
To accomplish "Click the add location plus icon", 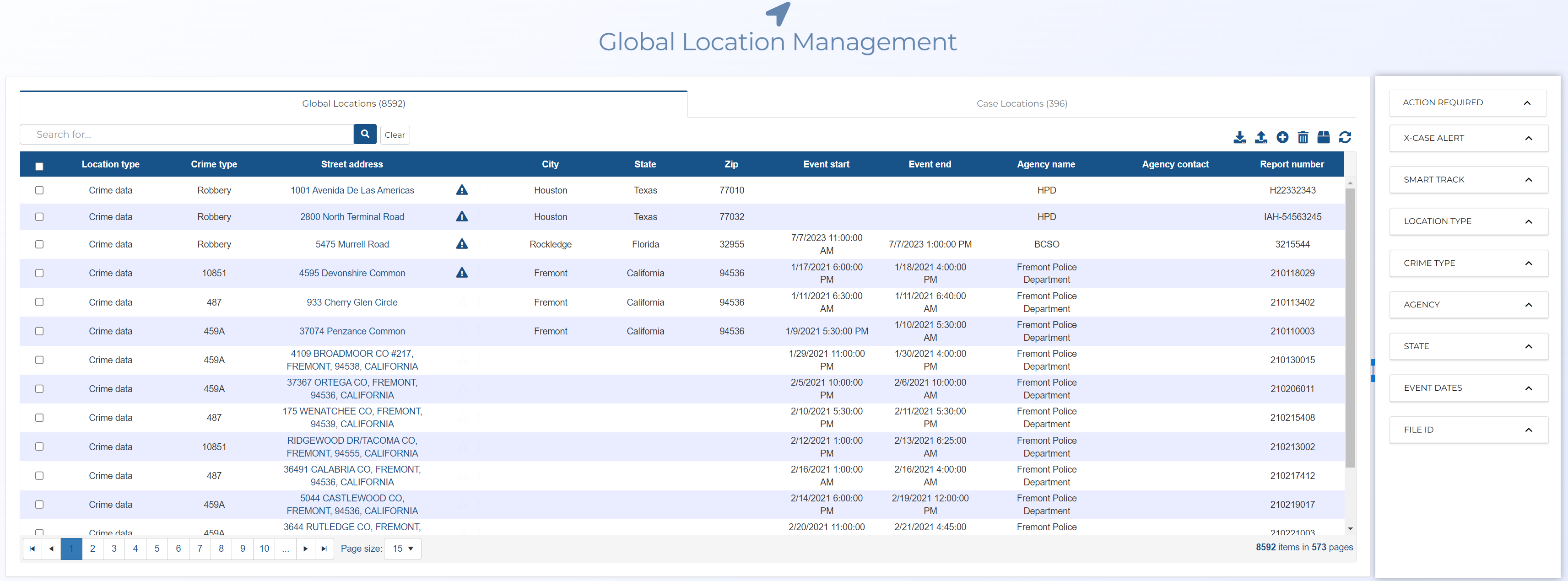I will (x=1282, y=137).
